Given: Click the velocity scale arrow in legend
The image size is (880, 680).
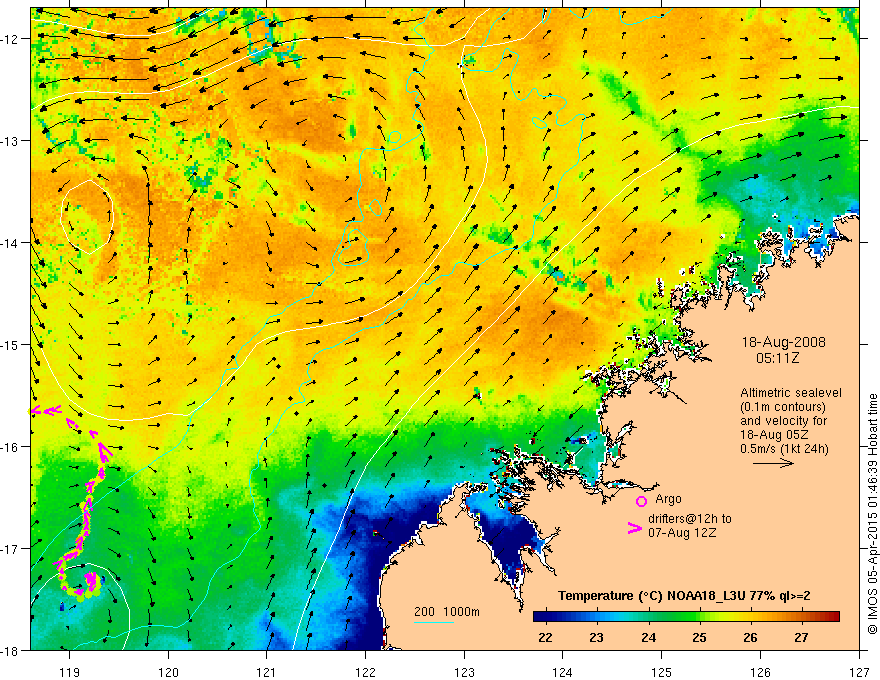Looking at the screenshot, I should point(773,463).
